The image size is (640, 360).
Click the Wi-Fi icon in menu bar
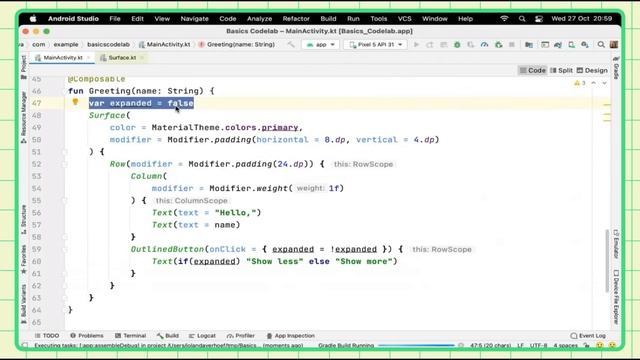[504, 19]
